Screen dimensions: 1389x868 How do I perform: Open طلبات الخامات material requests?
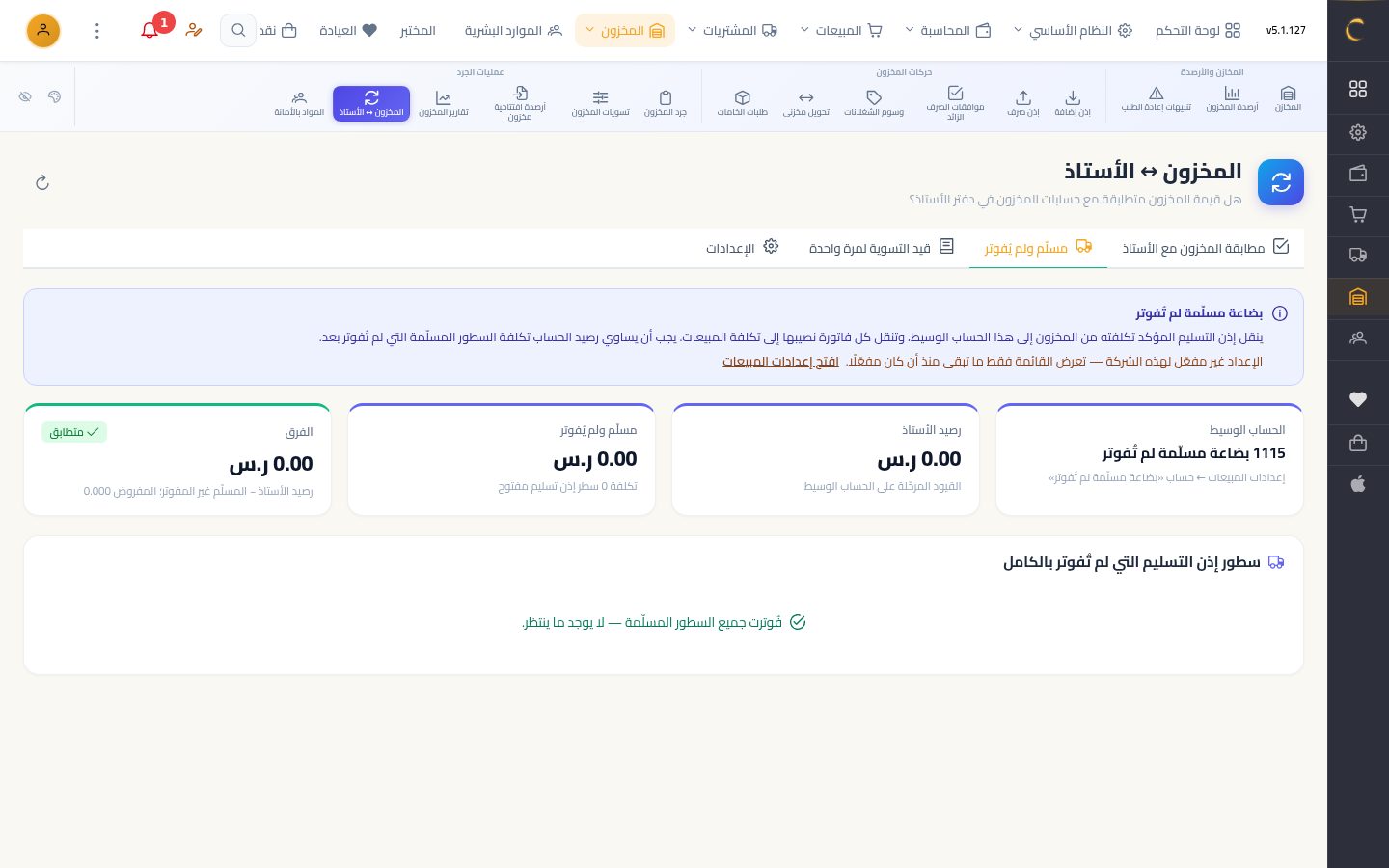[x=743, y=102]
